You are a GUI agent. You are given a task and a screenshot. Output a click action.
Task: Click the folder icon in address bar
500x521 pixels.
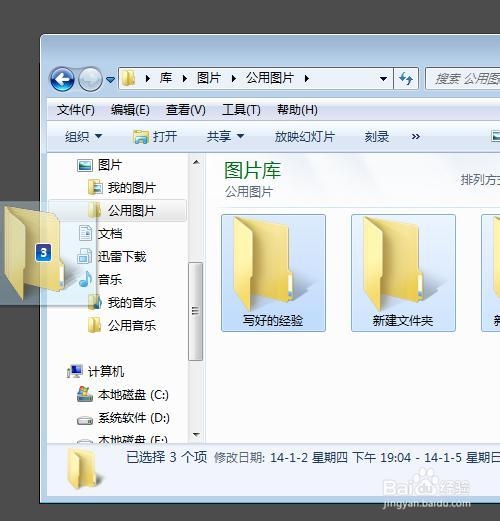(x=129, y=79)
